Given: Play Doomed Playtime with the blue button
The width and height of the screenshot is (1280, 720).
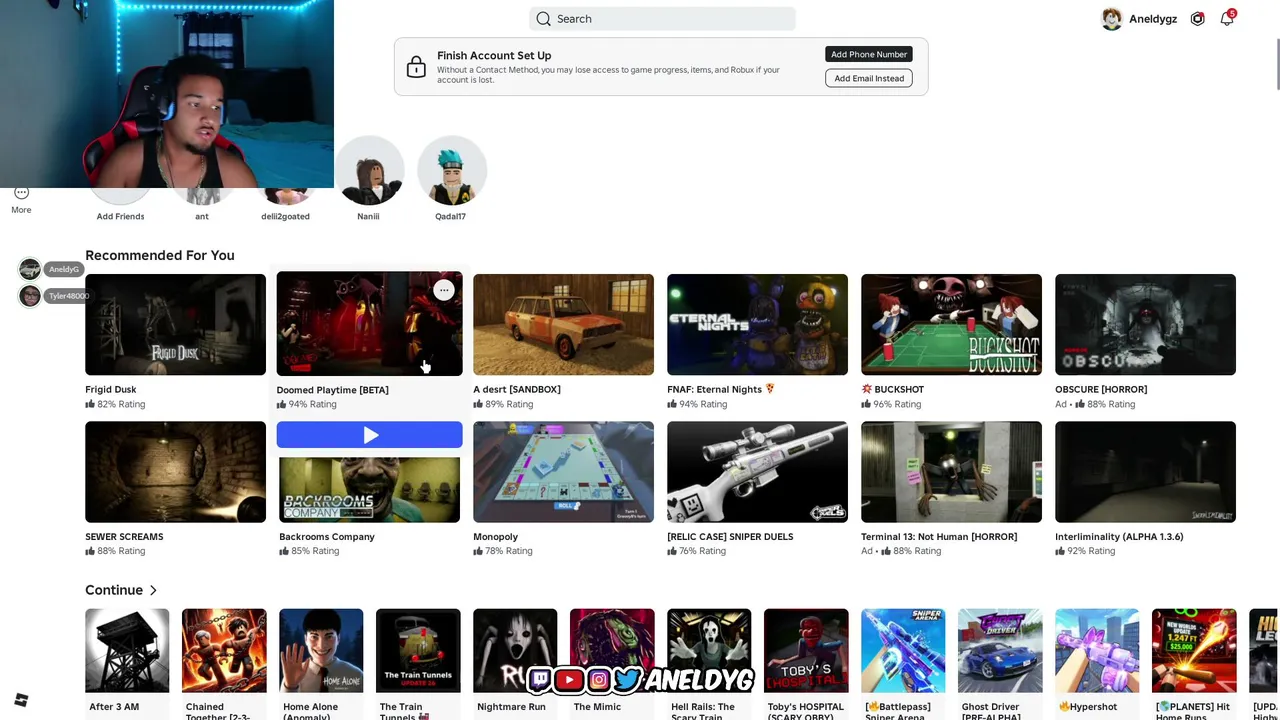Looking at the screenshot, I should (x=370, y=435).
